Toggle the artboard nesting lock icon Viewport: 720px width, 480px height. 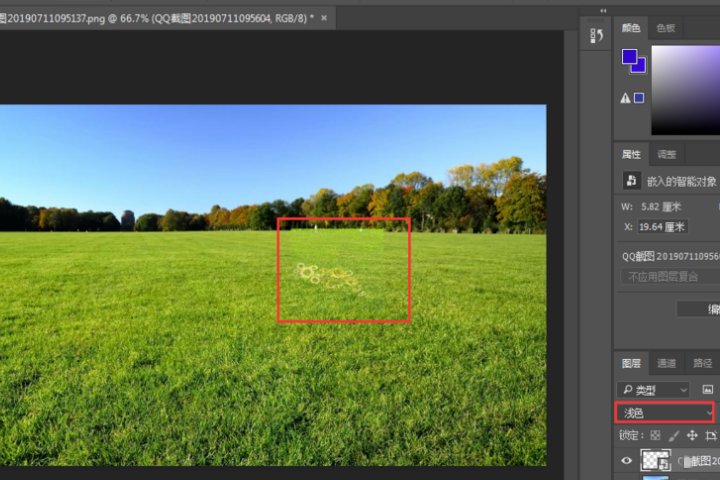point(711,435)
